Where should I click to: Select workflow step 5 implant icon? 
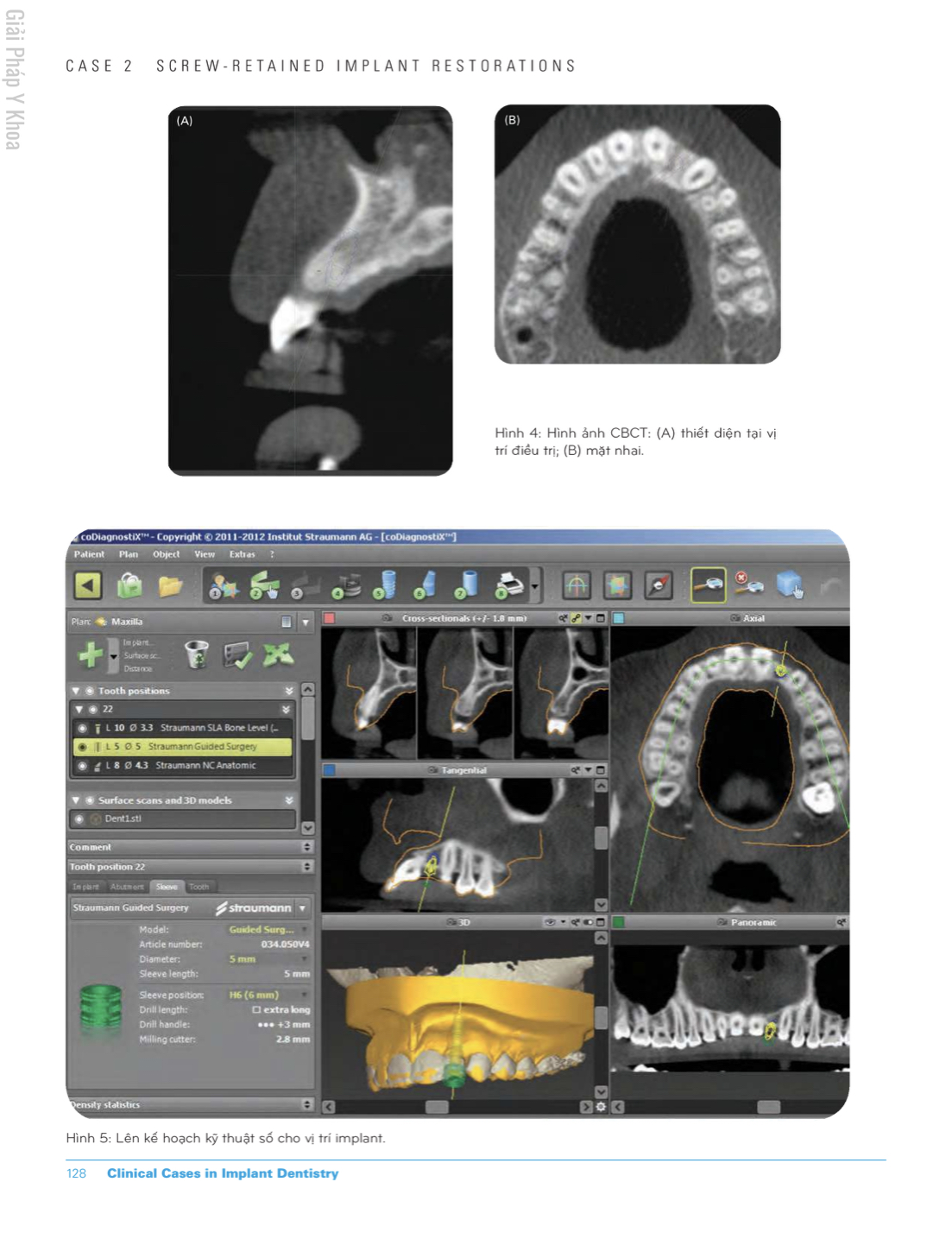tap(386, 585)
